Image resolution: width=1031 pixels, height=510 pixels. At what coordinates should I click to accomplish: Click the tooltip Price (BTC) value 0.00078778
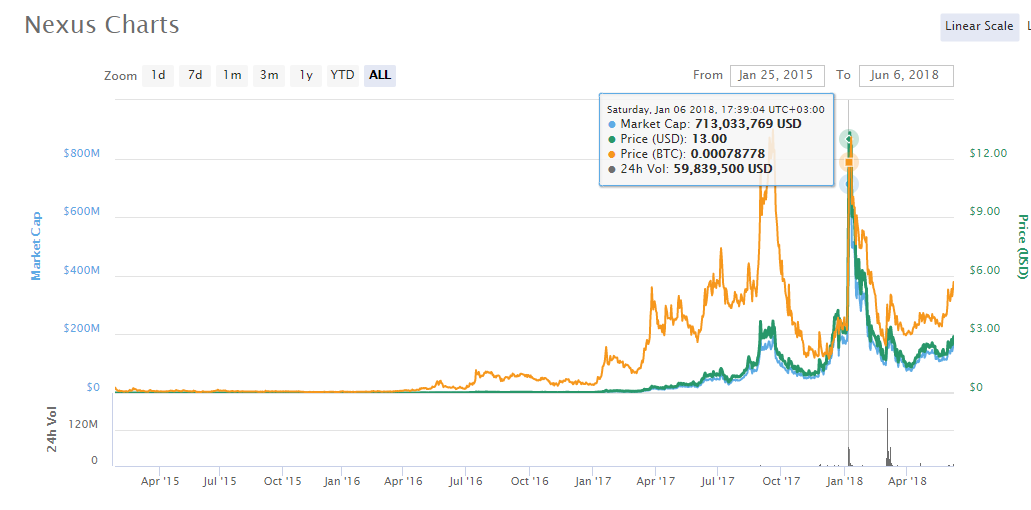pyautogui.click(x=727, y=154)
